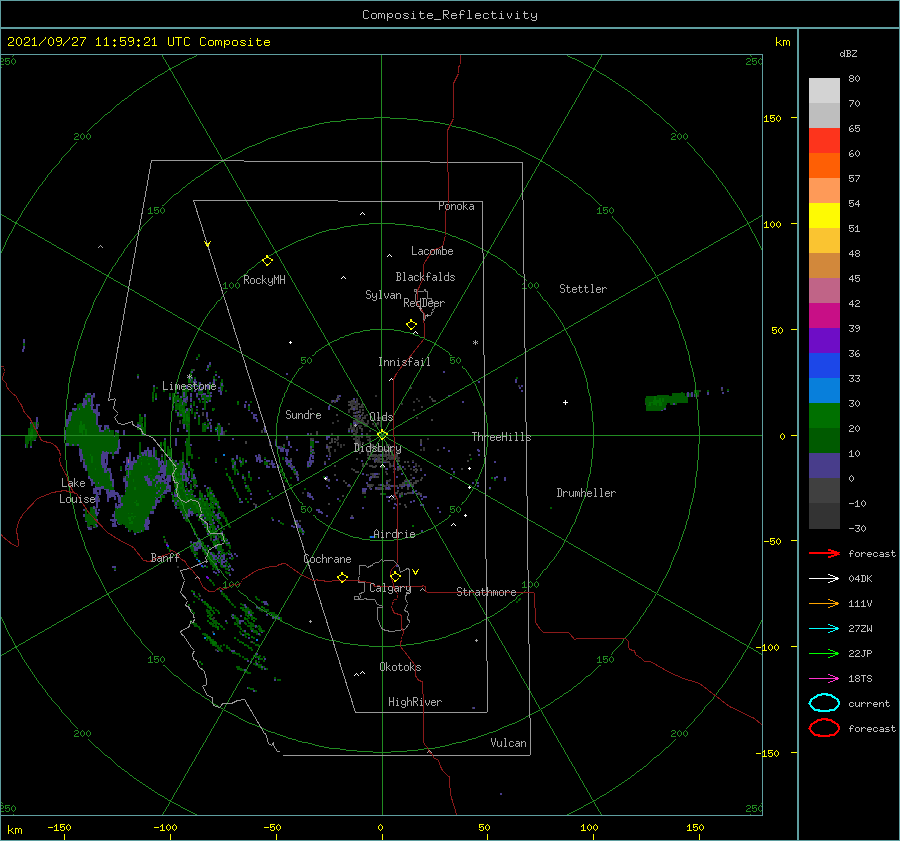Click the yellow diamond marker near RockyMH
Image resolution: width=900 pixels, height=841 pixels.
267,261
